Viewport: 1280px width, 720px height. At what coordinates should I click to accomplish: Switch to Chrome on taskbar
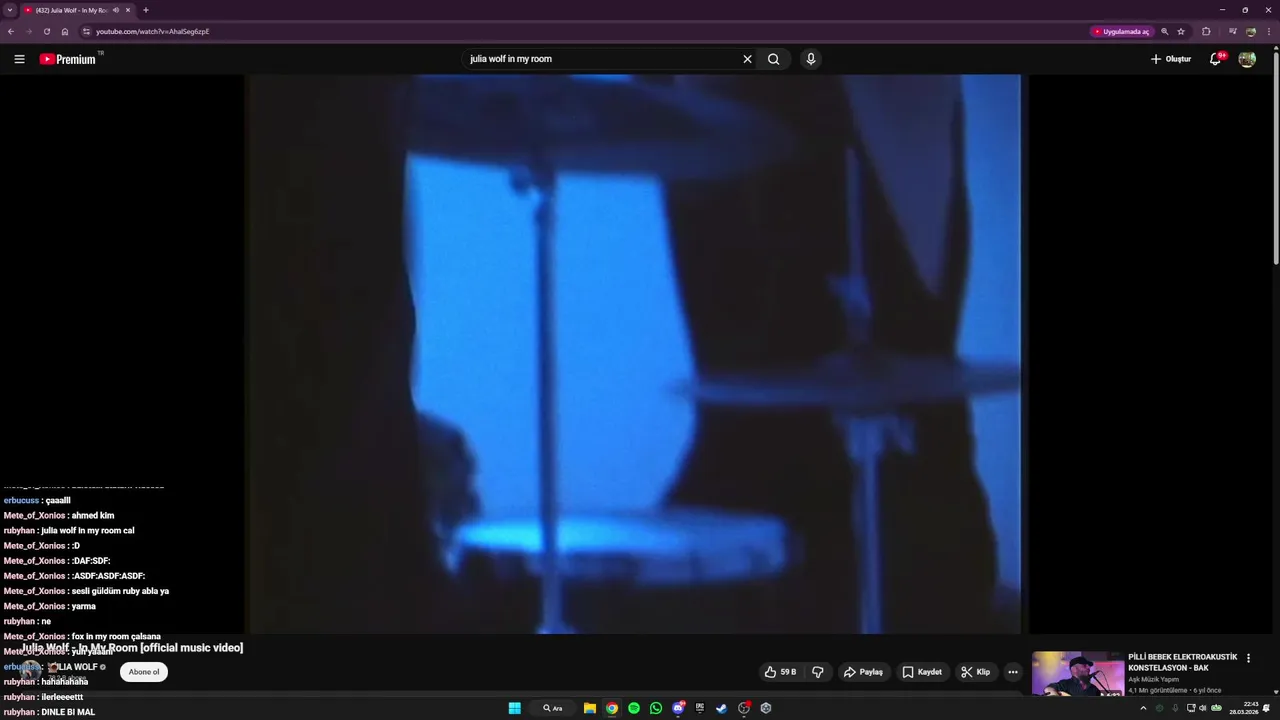coord(612,708)
